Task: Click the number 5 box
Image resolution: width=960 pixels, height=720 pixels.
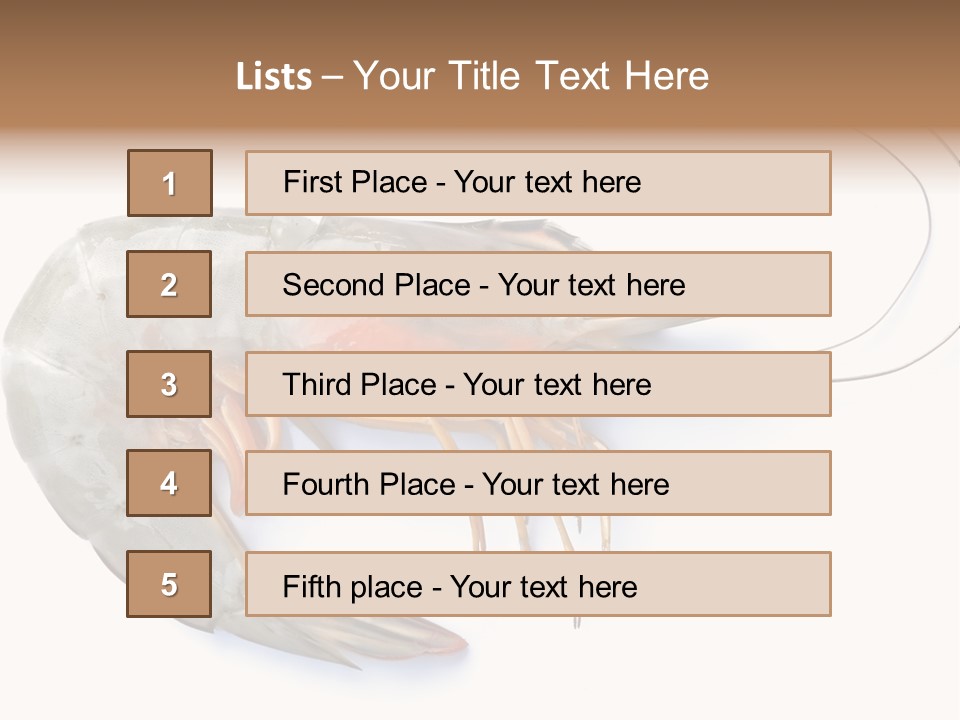Action: point(169,584)
